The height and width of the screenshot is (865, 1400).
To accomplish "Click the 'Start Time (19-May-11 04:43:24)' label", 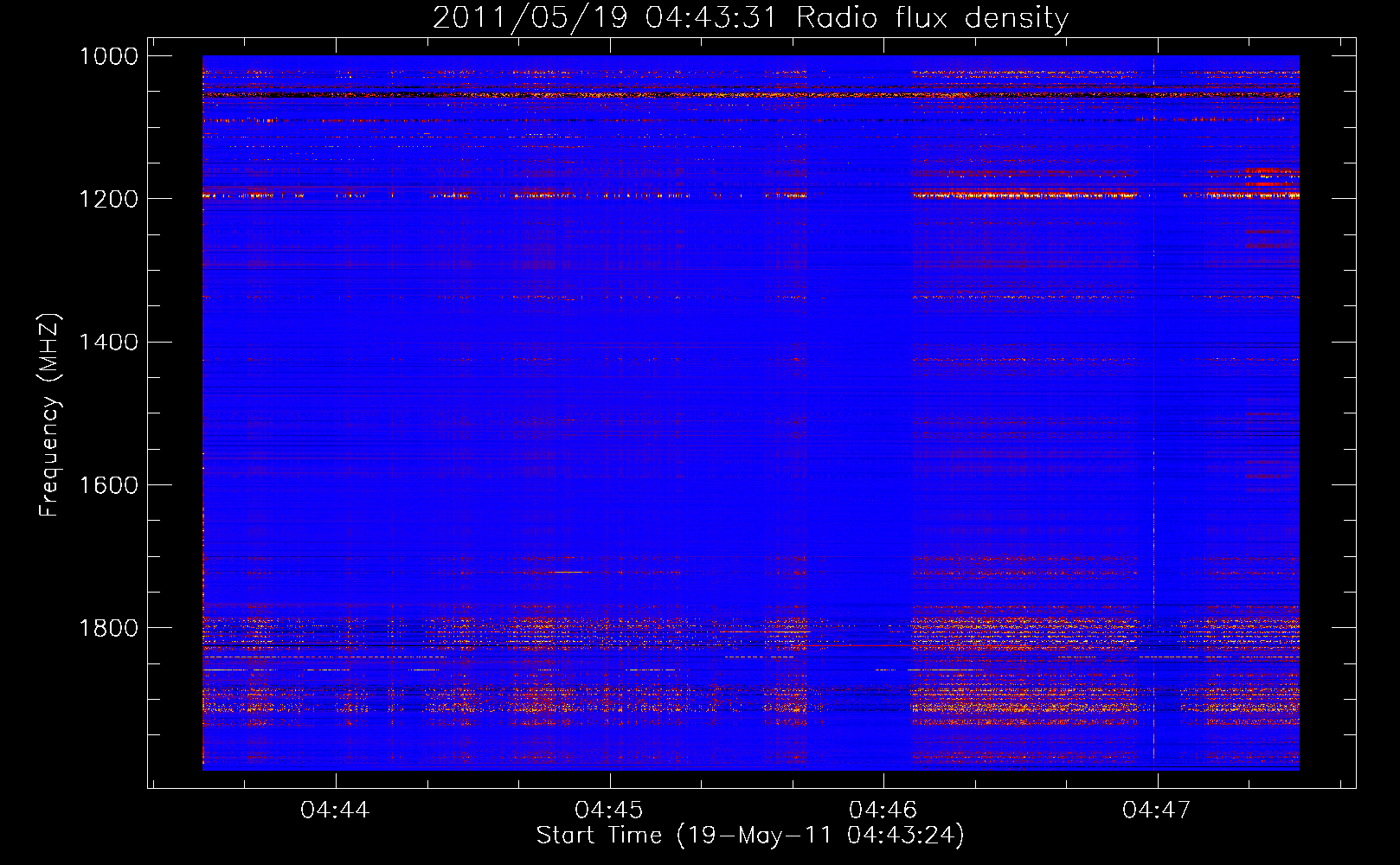I will point(750,836).
